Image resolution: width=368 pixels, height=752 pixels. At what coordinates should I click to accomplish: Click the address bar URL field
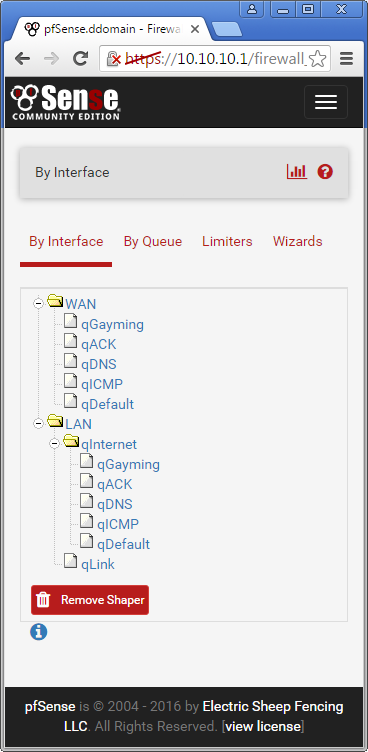pyautogui.click(x=215, y=59)
